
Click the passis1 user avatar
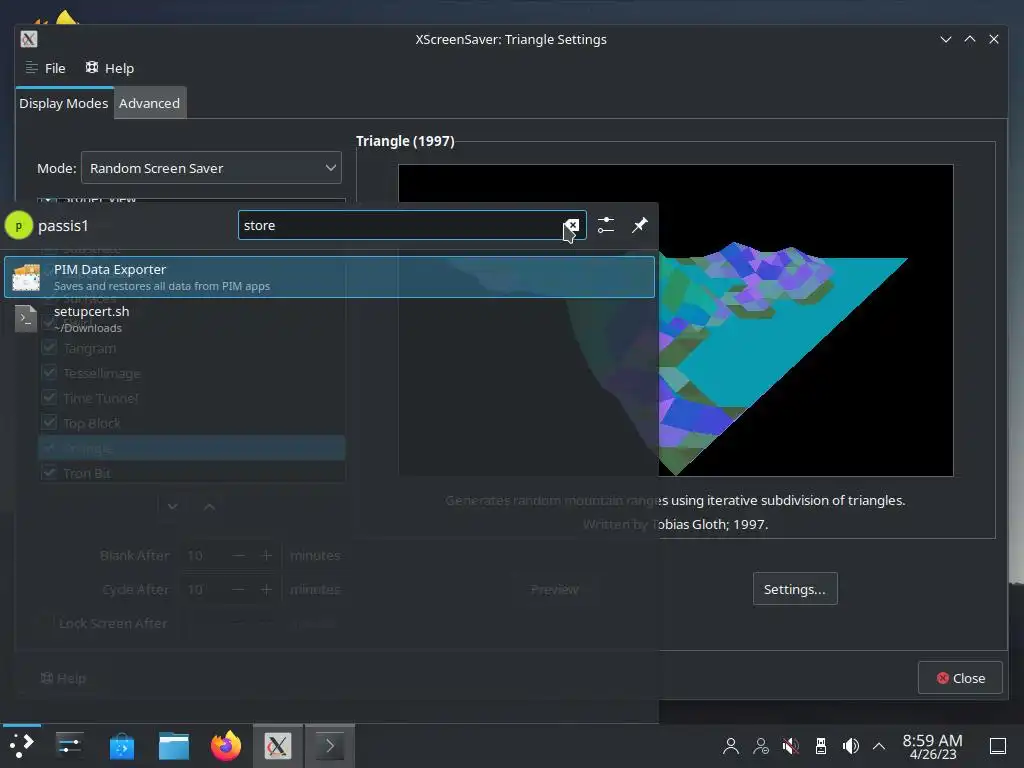pos(18,225)
